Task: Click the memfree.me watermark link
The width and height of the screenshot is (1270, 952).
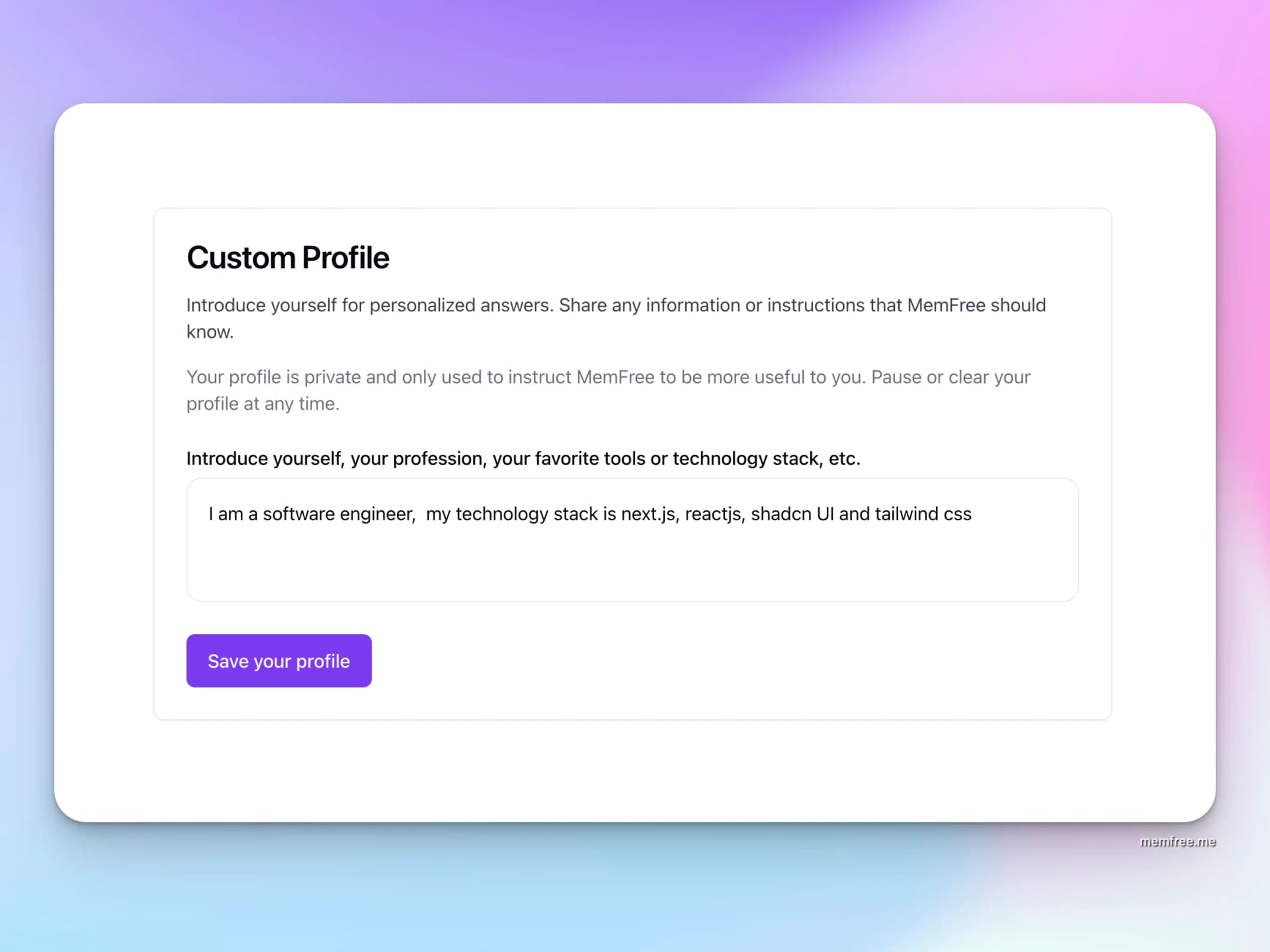Action: (1177, 842)
